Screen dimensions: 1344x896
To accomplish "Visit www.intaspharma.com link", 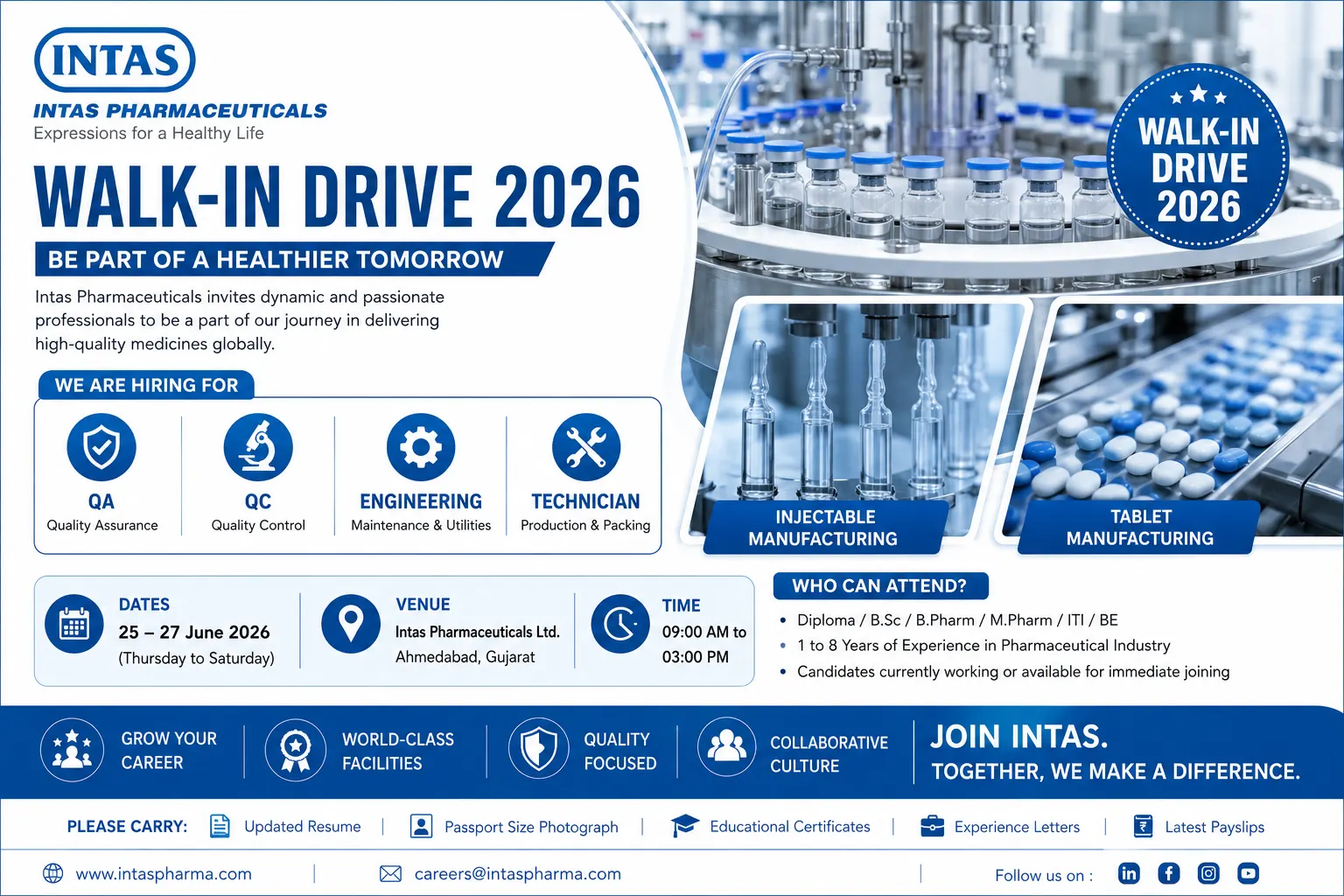I will point(164,873).
